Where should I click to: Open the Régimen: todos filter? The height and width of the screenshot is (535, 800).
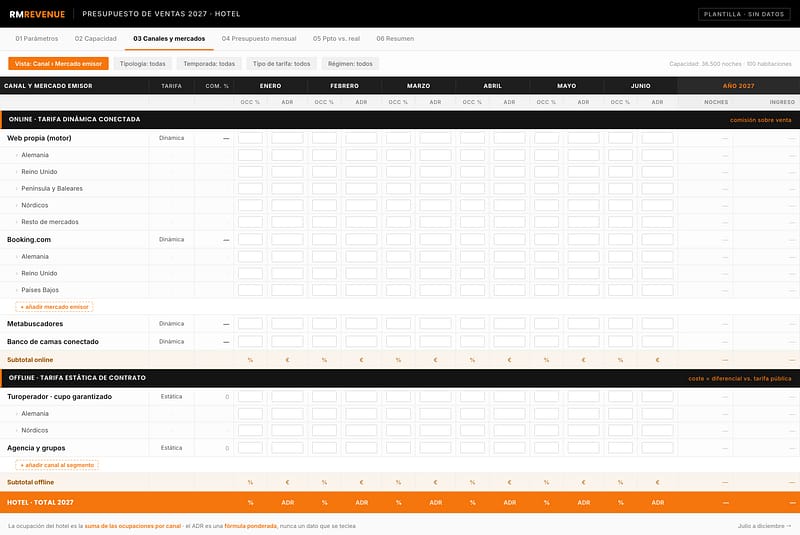coord(350,64)
